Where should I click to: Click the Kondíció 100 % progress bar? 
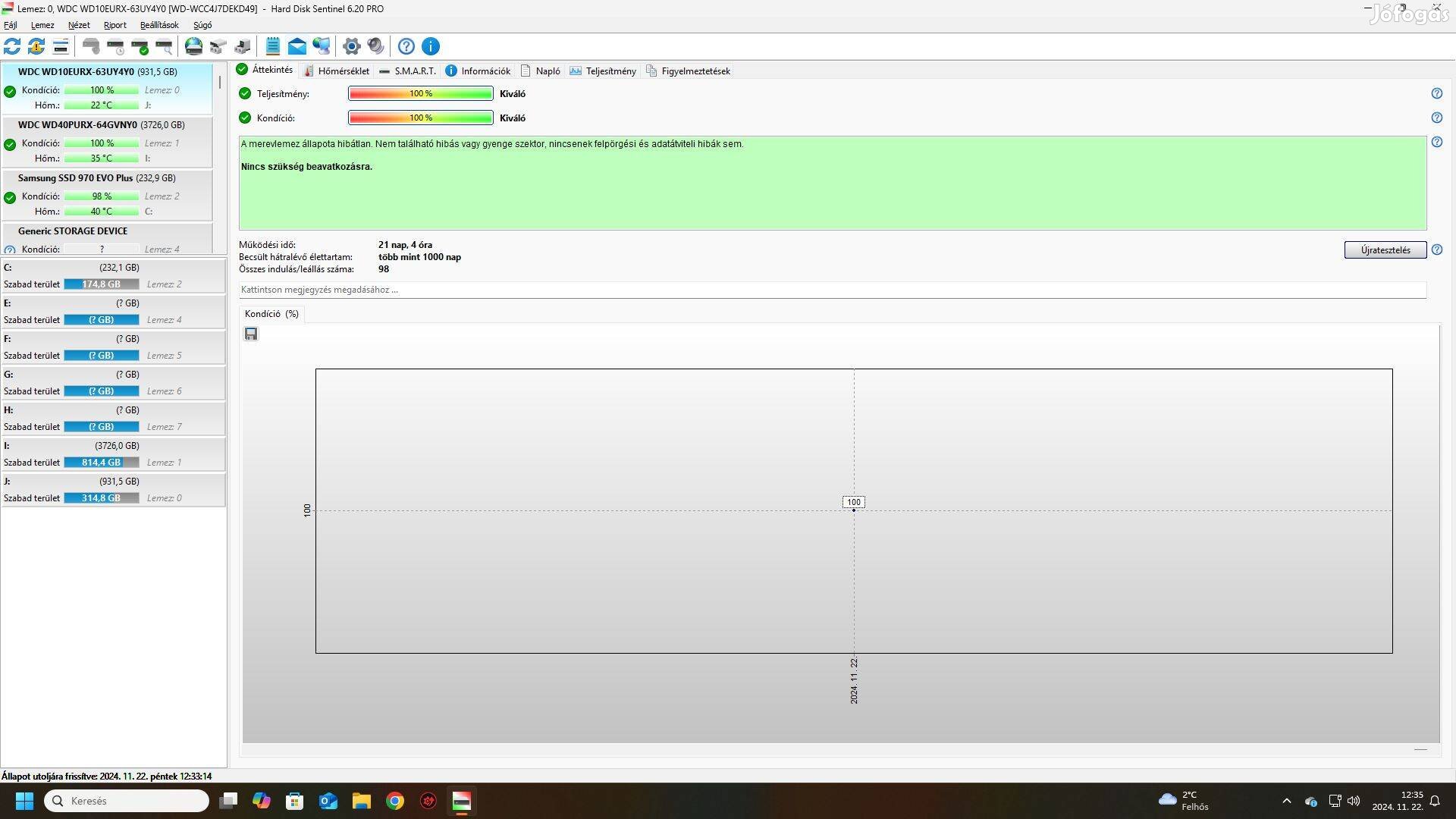point(421,118)
